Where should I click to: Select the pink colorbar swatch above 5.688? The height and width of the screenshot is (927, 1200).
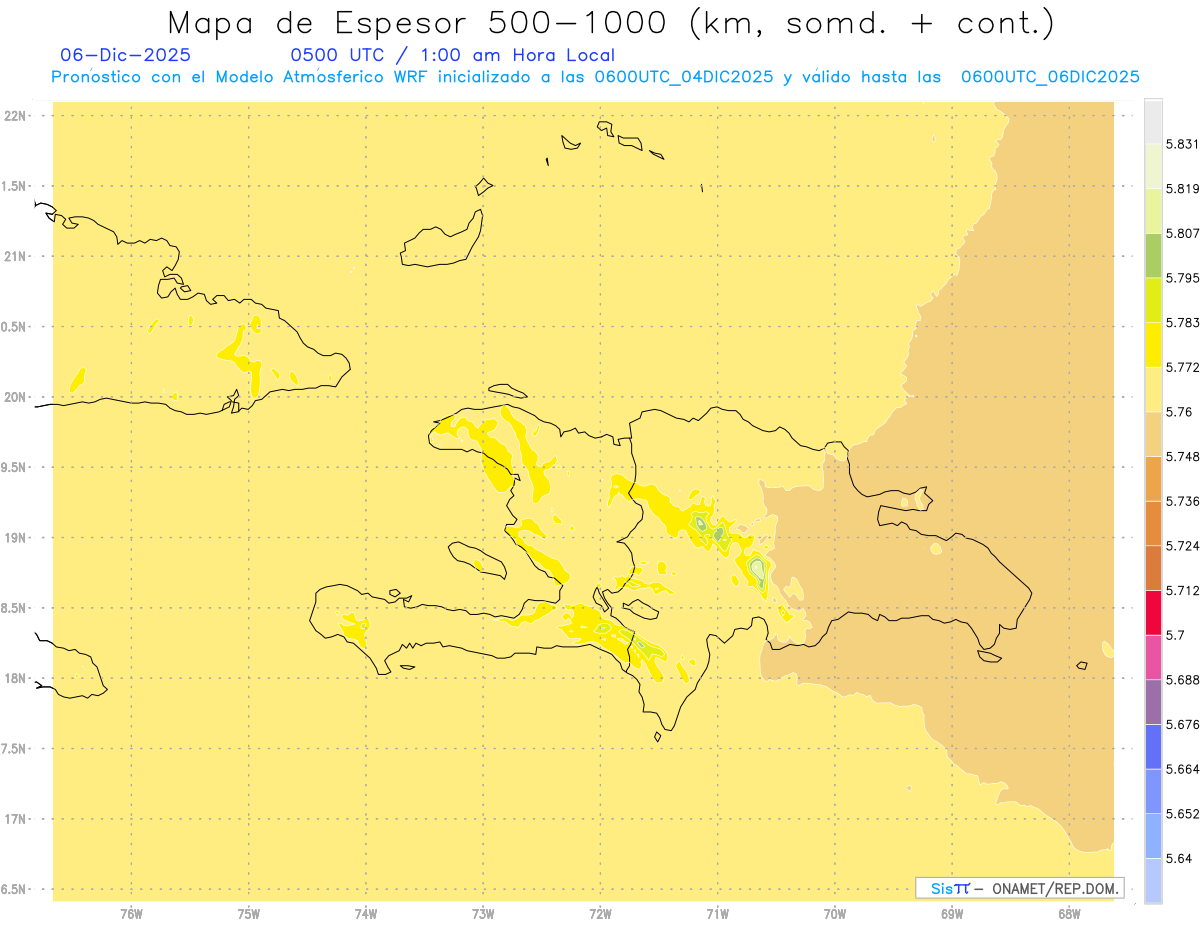[1153, 657]
